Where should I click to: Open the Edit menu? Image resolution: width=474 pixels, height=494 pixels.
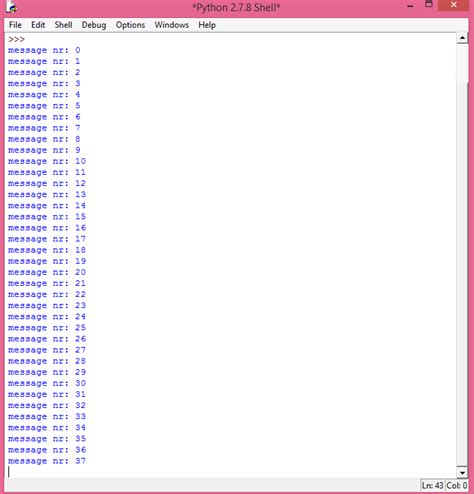point(38,25)
